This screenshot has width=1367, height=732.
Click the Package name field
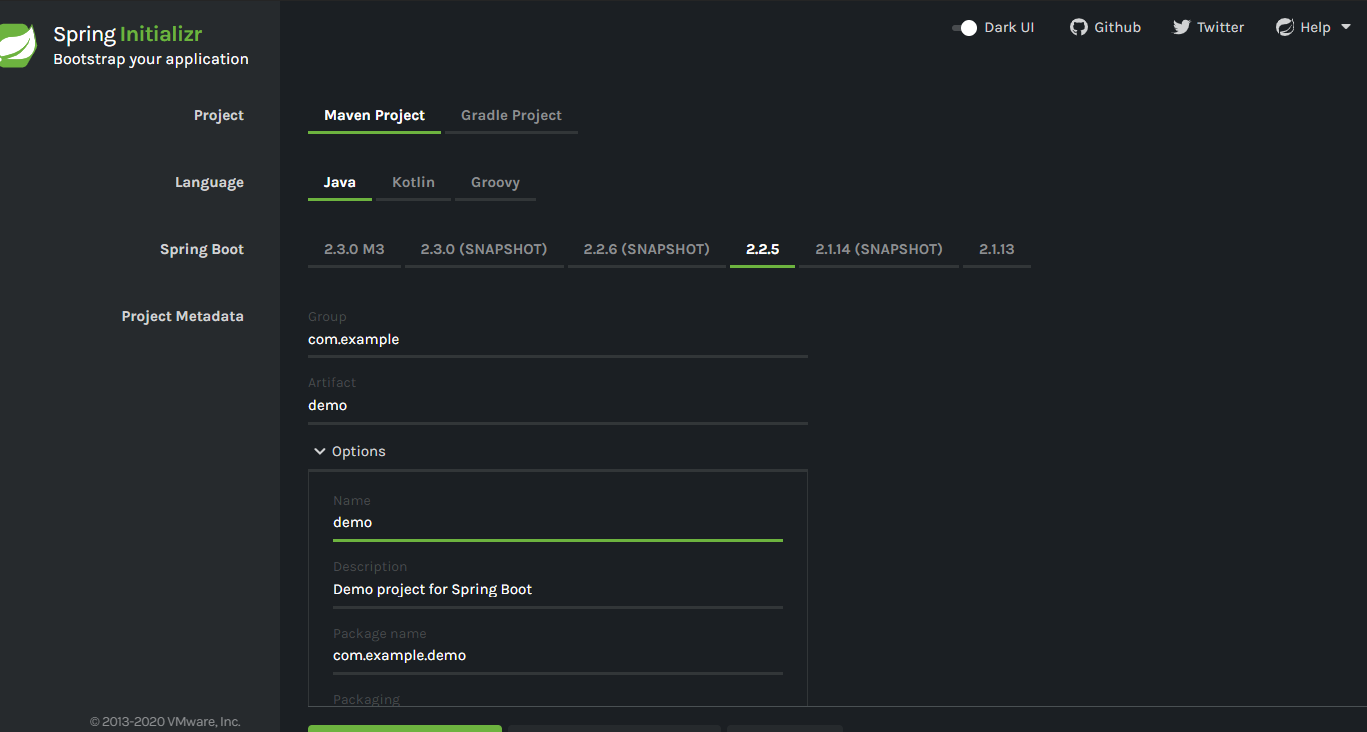click(558, 656)
